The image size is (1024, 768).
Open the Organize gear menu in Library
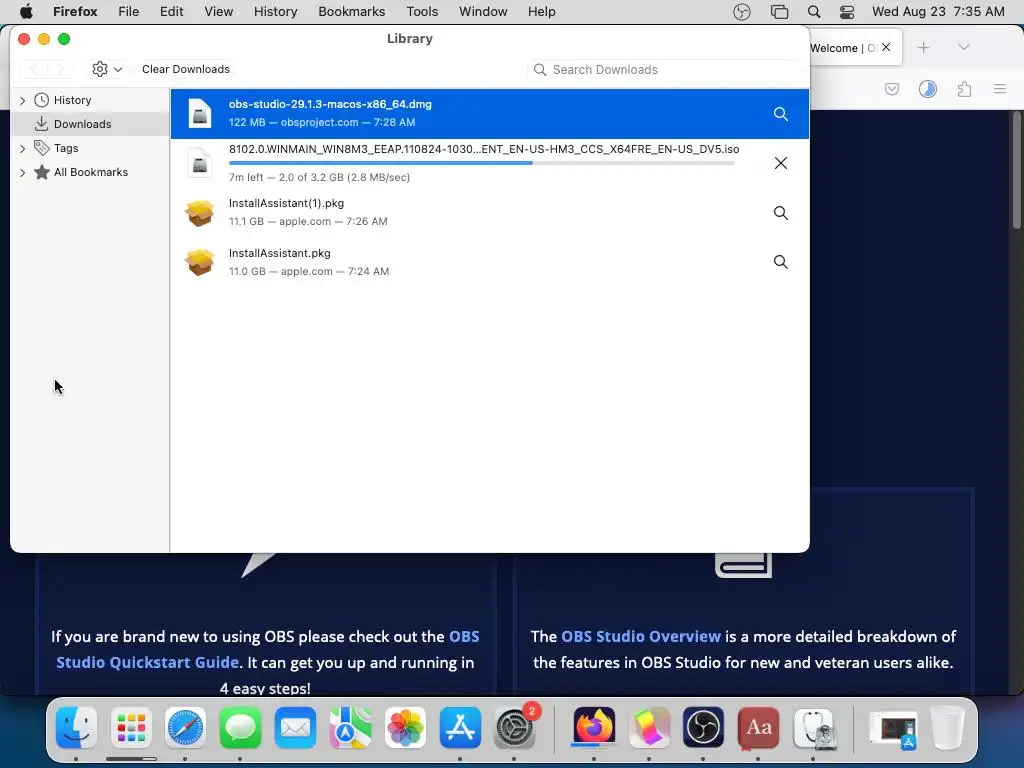pos(107,69)
